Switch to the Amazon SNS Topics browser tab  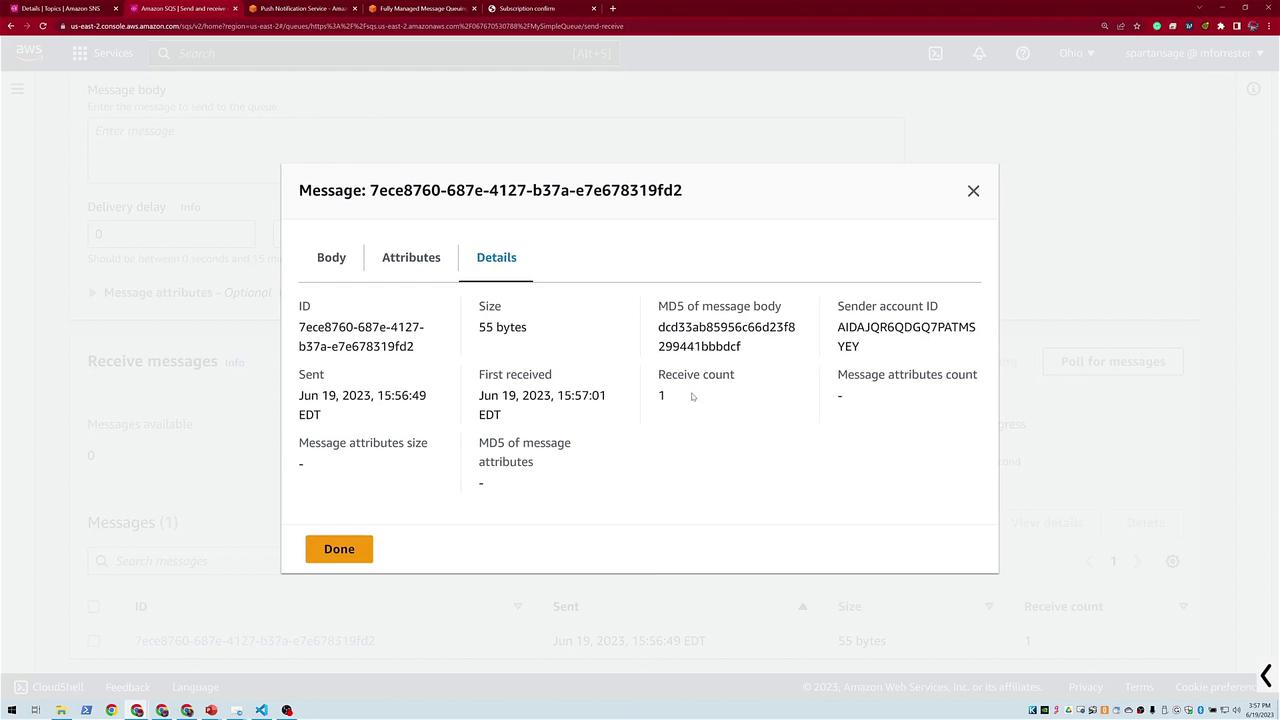coord(61,8)
